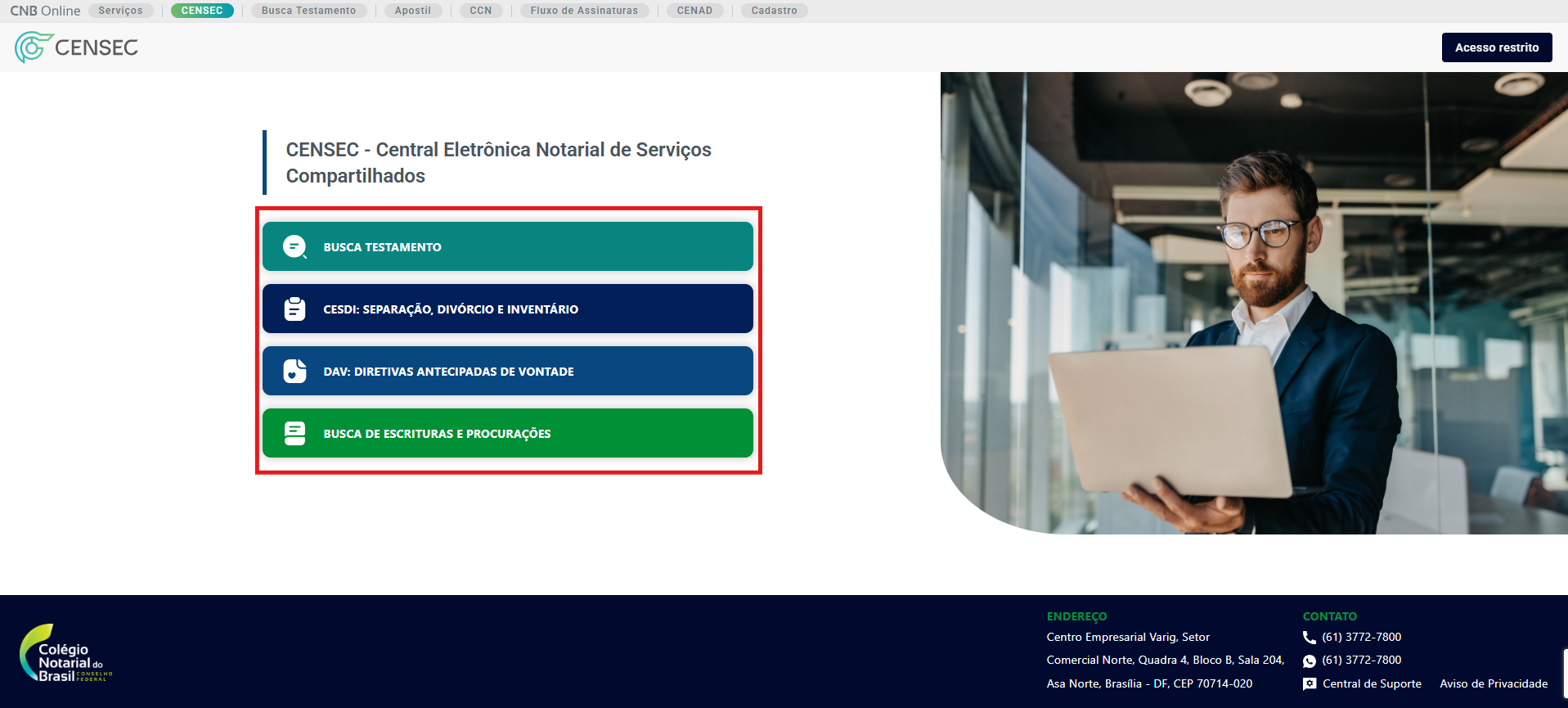Switch to the CENAD tab
The image size is (1568, 708).
click(x=694, y=11)
